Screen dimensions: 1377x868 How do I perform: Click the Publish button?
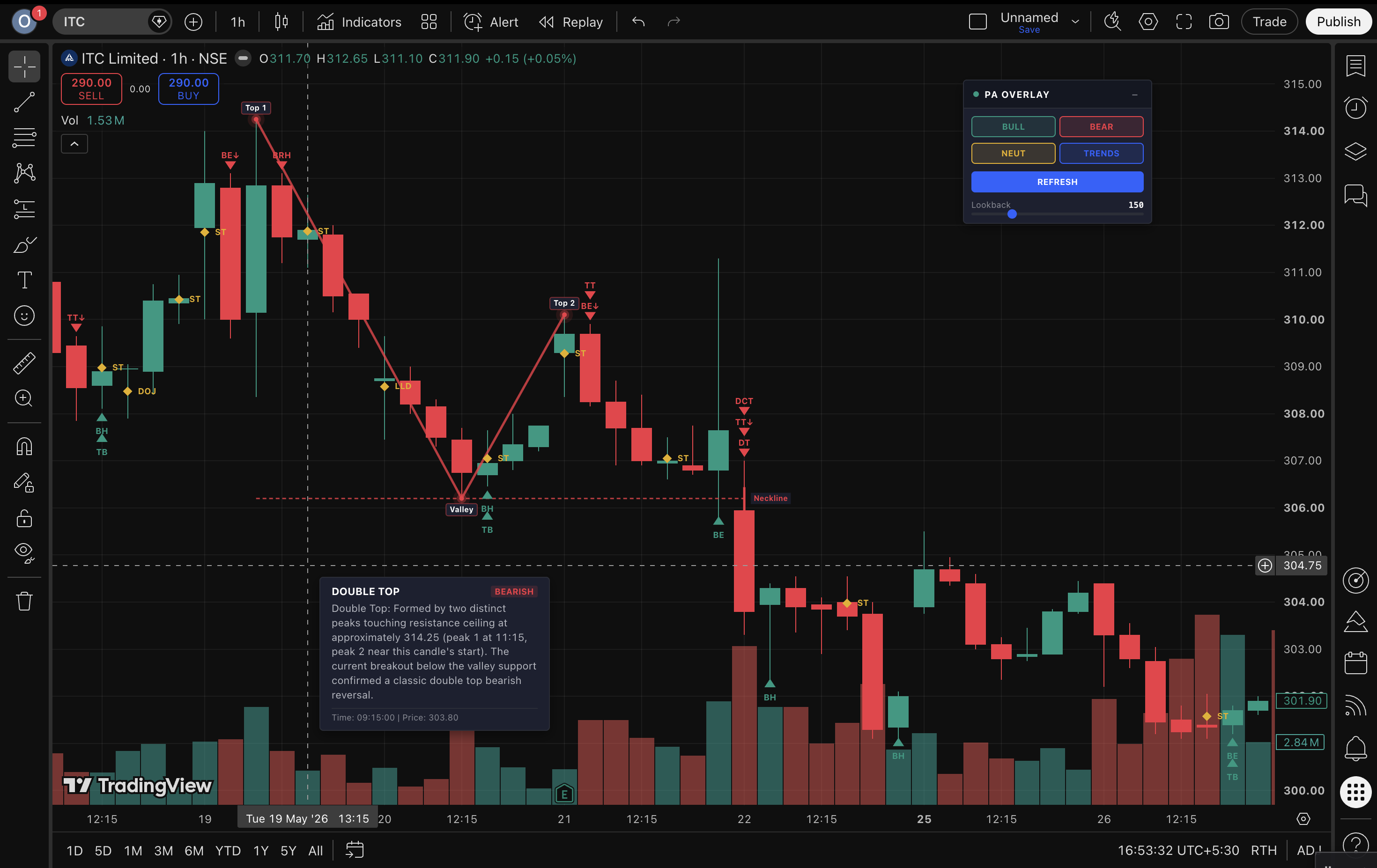pos(1338,22)
